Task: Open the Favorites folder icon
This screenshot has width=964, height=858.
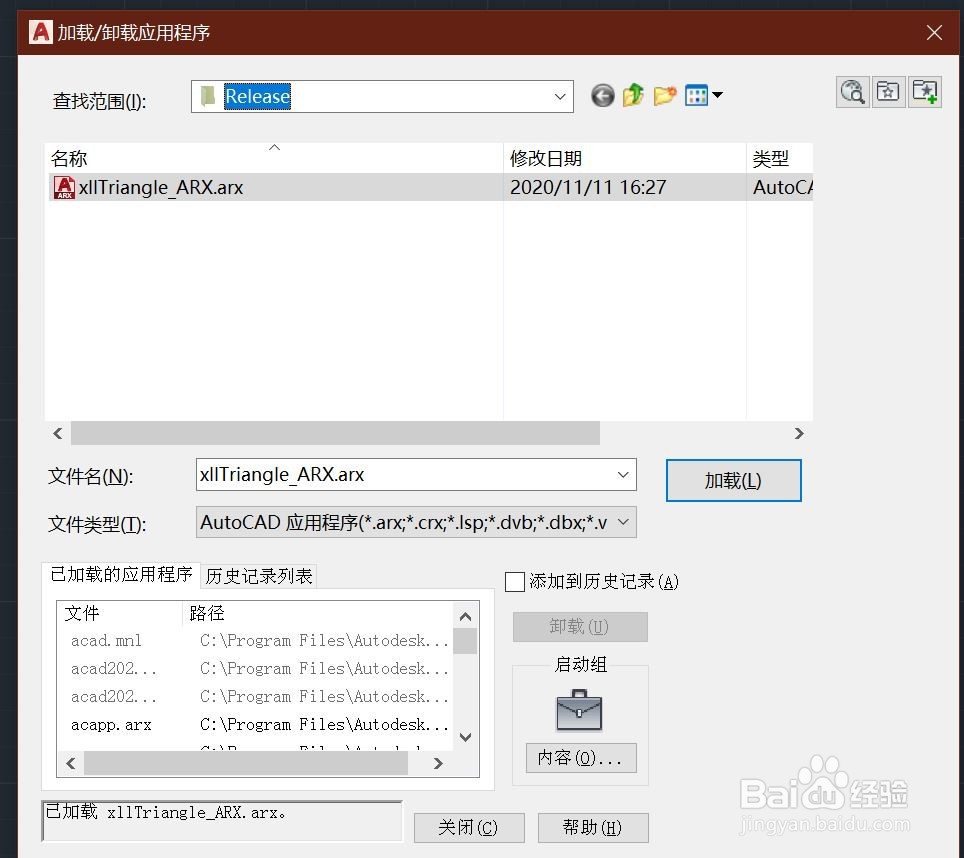Action: point(888,92)
